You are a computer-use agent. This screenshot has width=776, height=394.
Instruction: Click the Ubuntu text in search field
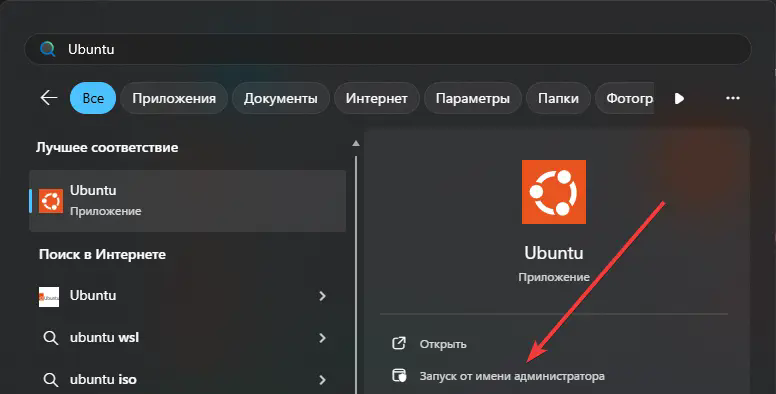[x=91, y=49]
